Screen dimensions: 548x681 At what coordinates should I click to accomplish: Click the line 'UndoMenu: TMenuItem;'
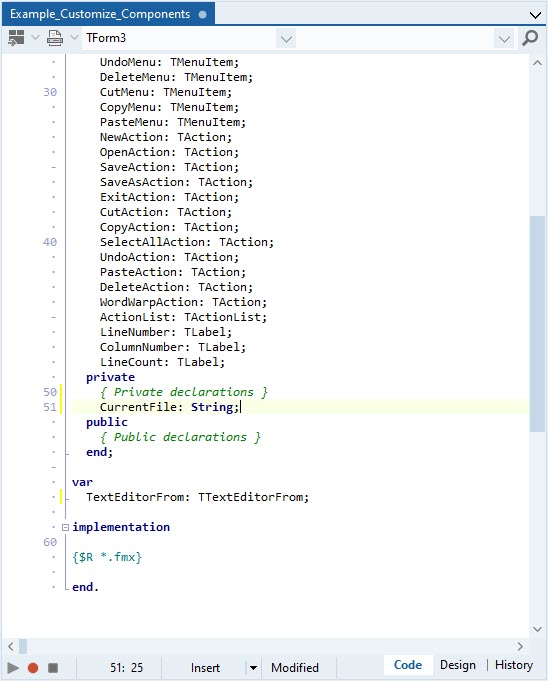click(169, 62)
